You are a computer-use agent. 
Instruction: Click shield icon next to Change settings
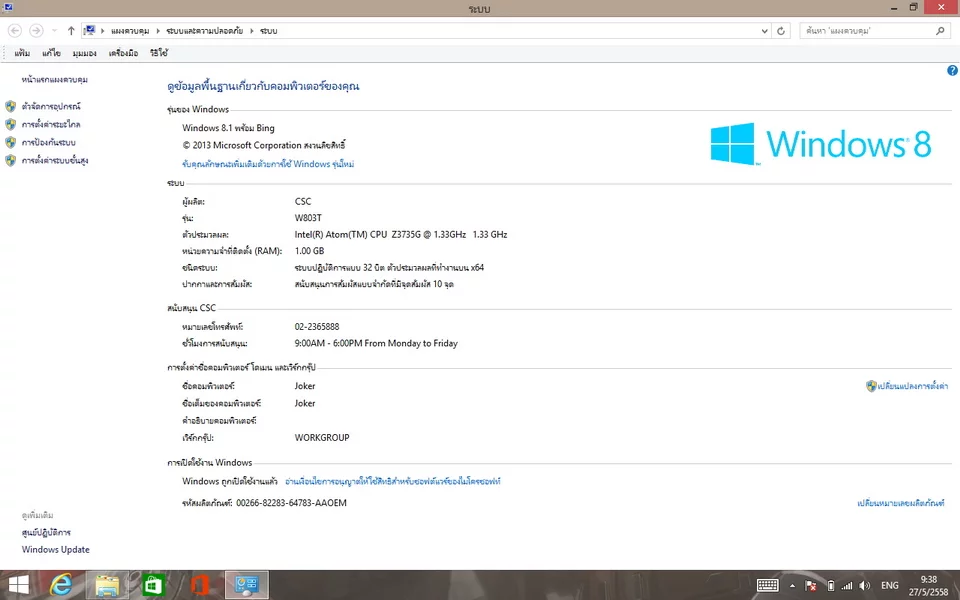click(x=871, y=386)
